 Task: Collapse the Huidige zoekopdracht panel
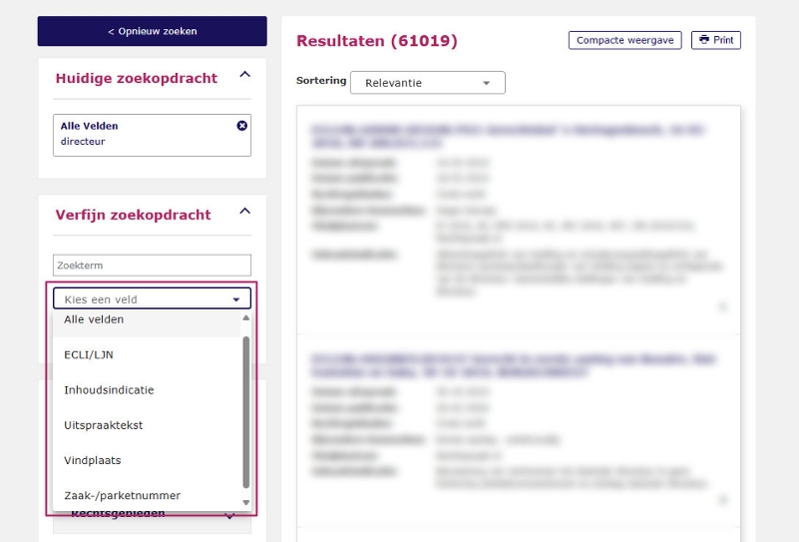click(x=245, y=76)
